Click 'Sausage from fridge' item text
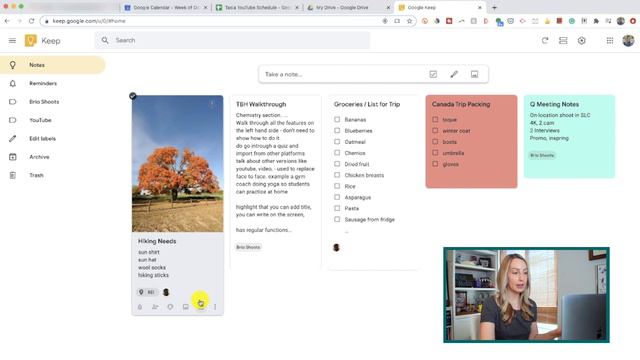The height and width of the screenshot is (360, 640). click(x=369, y=219)
